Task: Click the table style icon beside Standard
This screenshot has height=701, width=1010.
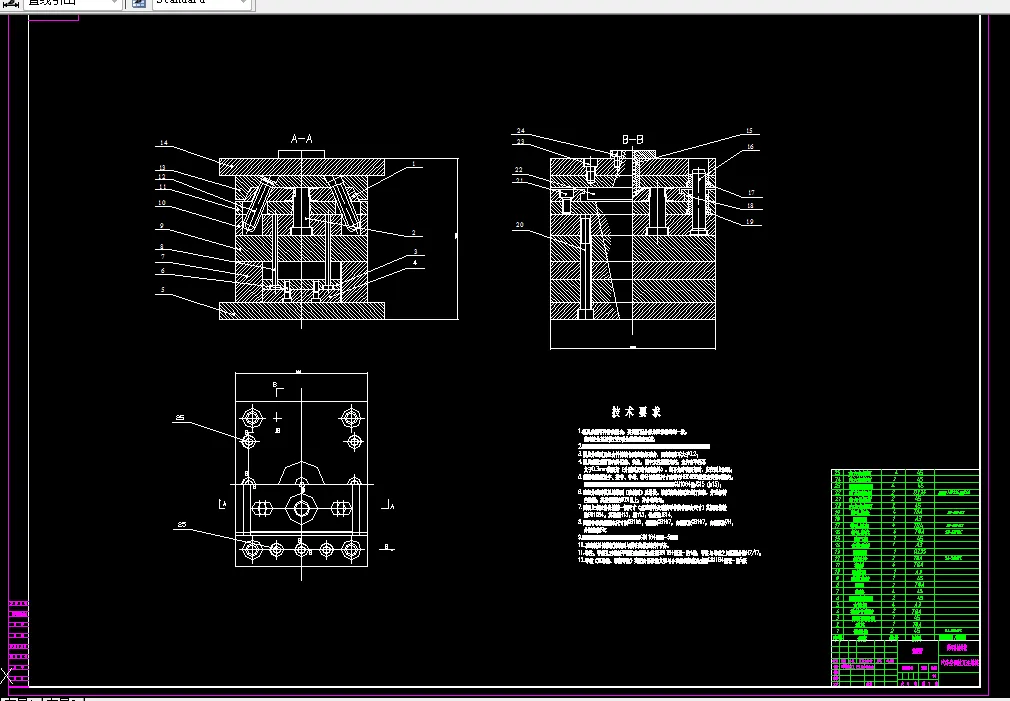Action: [x=138, y=3]
